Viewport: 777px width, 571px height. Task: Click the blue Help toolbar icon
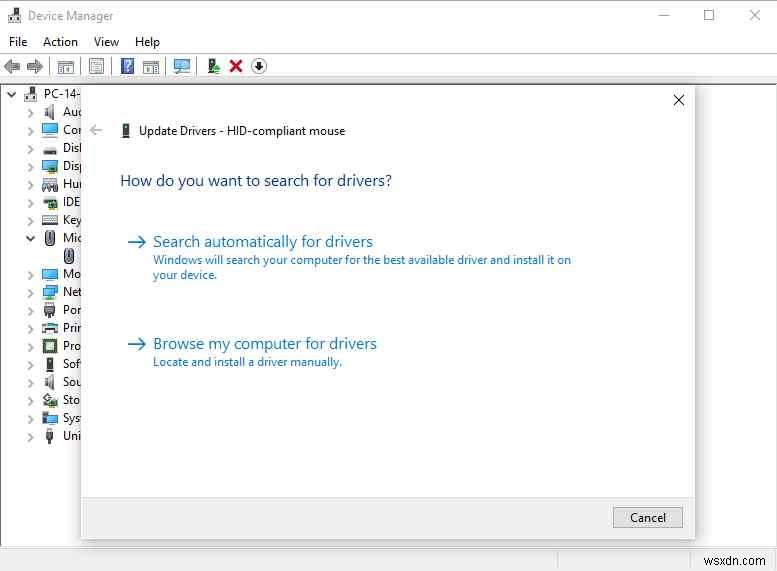pyautogui.click(x=127, y=66)
